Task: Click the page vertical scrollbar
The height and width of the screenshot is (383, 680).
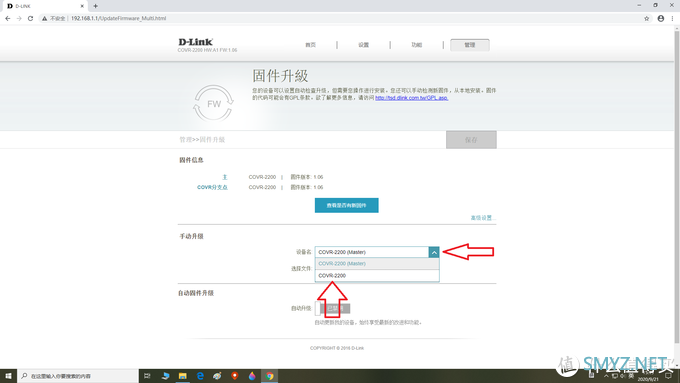Action: [677, 187]
